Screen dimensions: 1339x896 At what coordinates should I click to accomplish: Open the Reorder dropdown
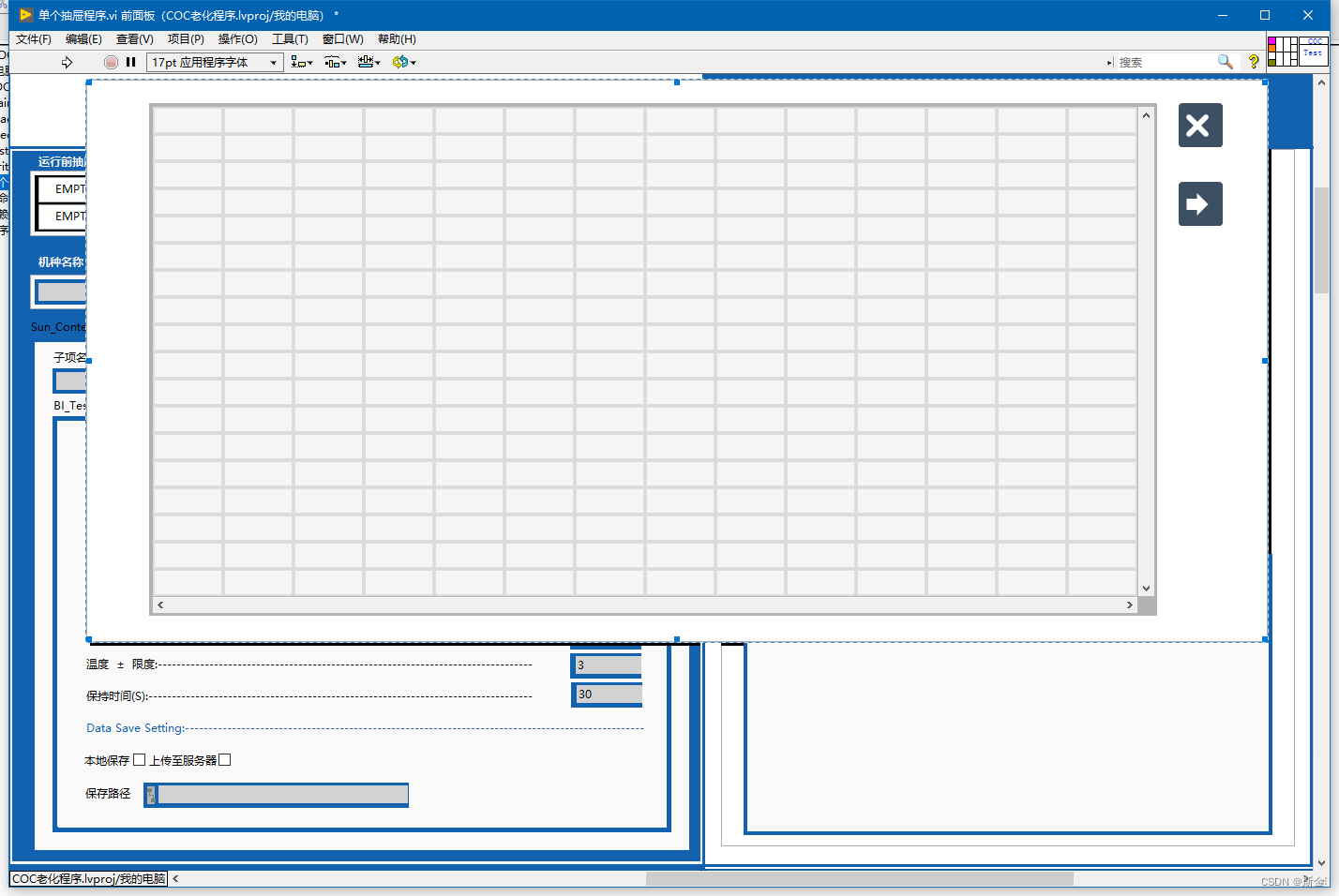(403, 62)
